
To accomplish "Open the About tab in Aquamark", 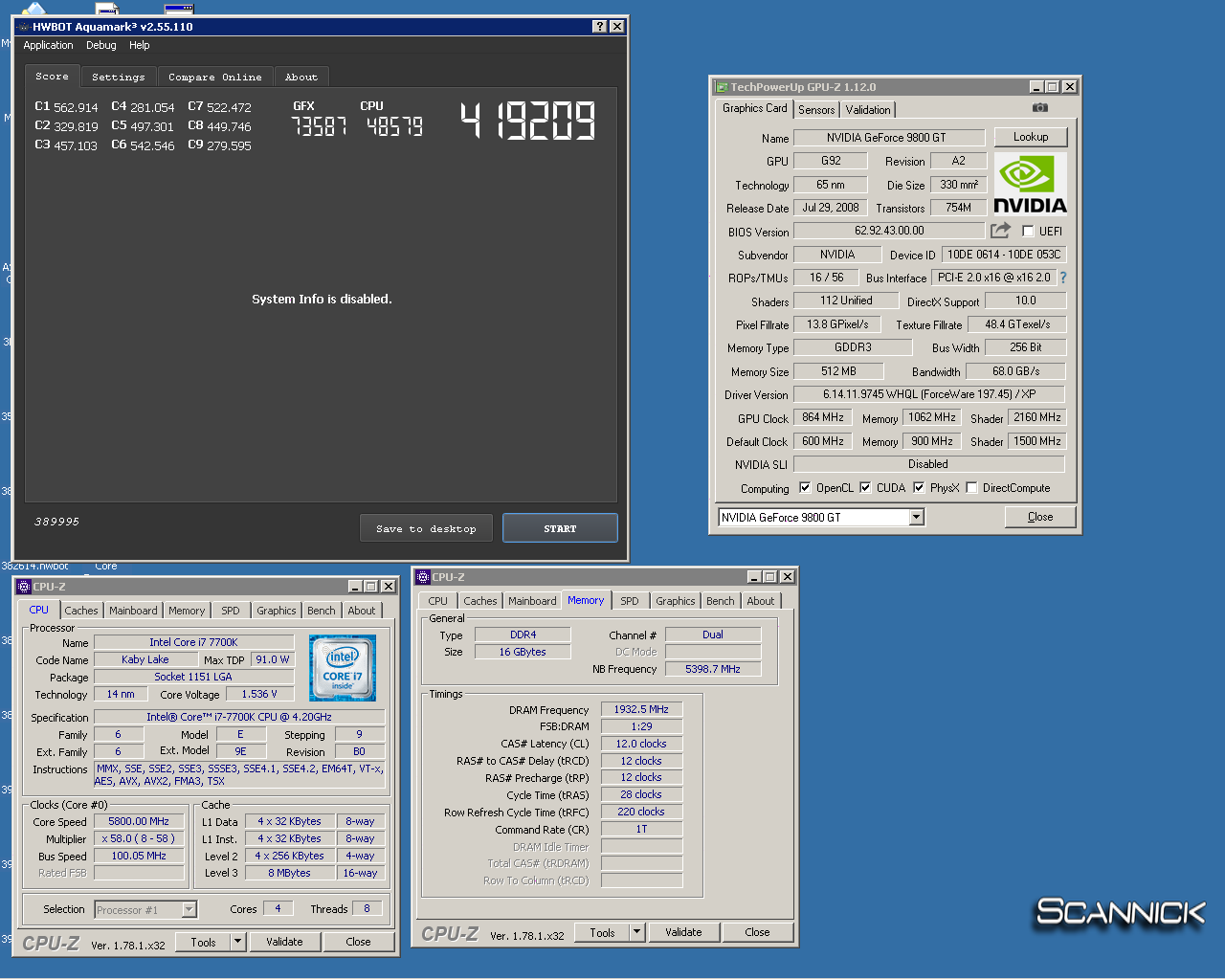I will (x=301, y=78).
